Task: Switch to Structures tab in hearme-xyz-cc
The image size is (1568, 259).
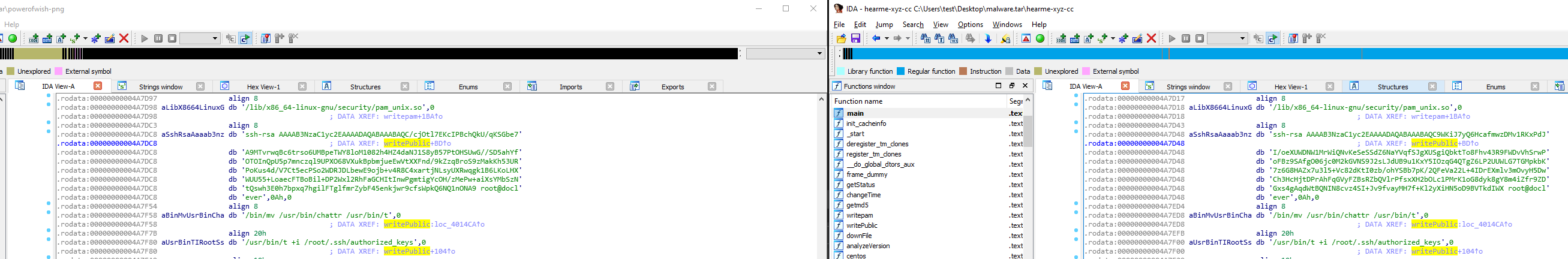Action: coord(1392,86)
